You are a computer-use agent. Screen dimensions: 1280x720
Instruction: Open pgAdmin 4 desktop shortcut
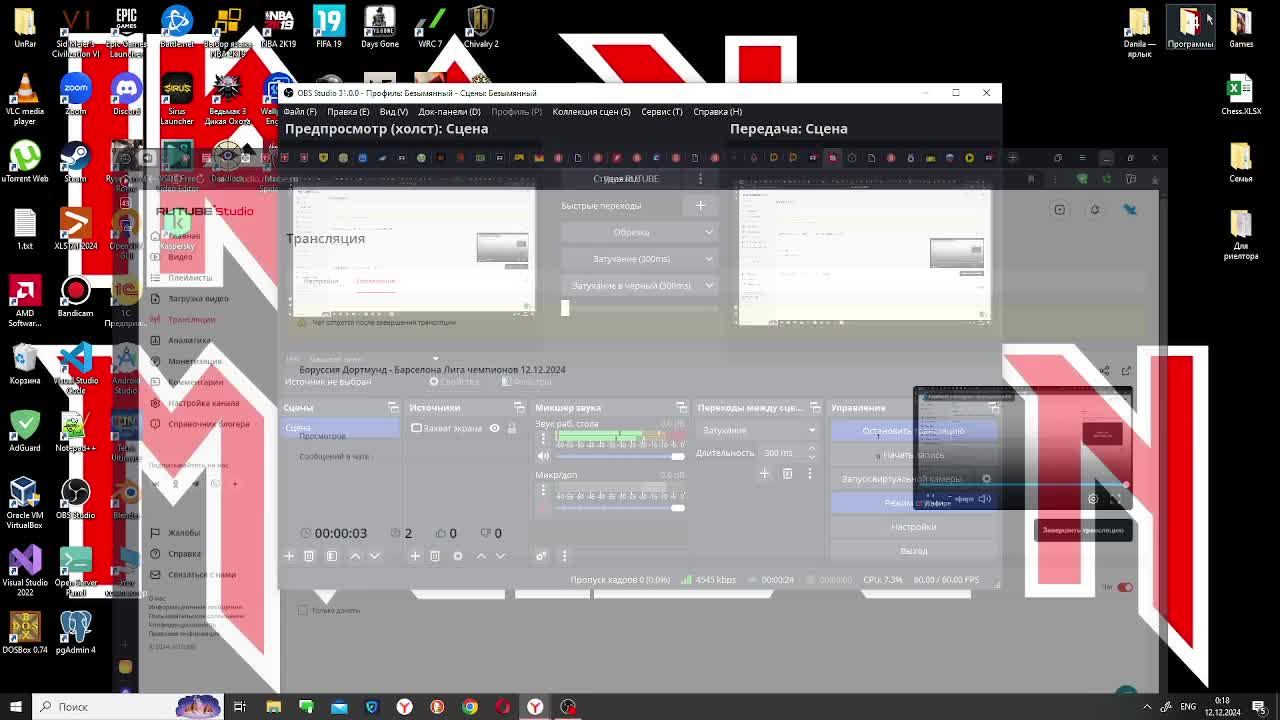75,632
